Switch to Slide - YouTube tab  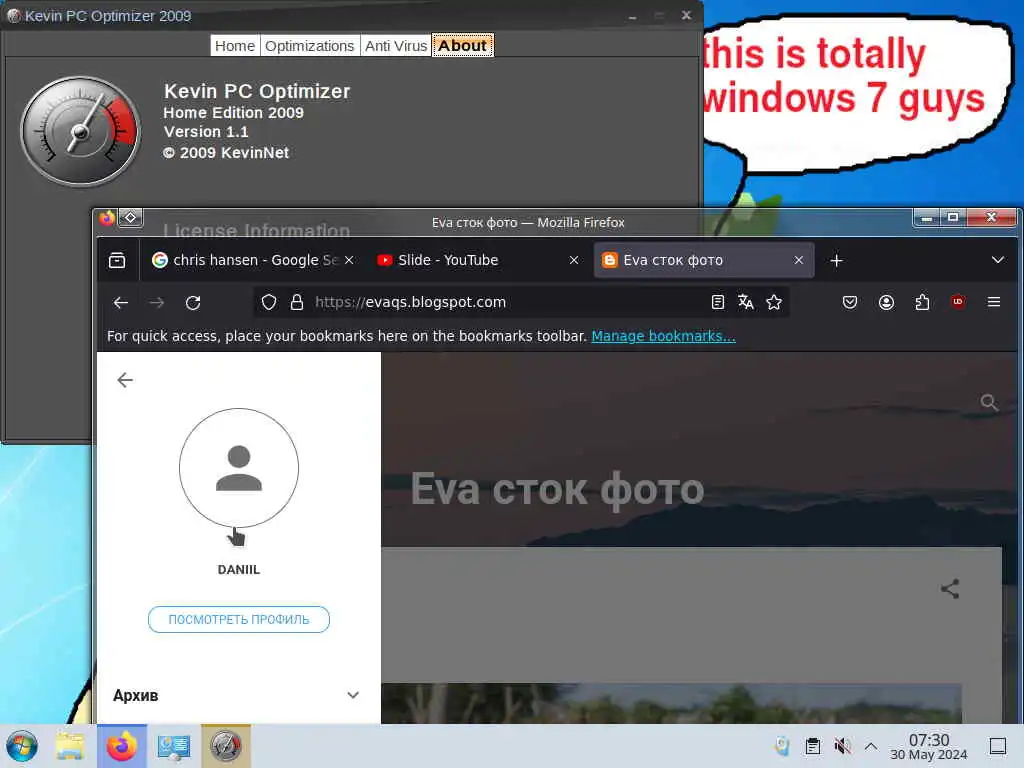click(477, 260)
